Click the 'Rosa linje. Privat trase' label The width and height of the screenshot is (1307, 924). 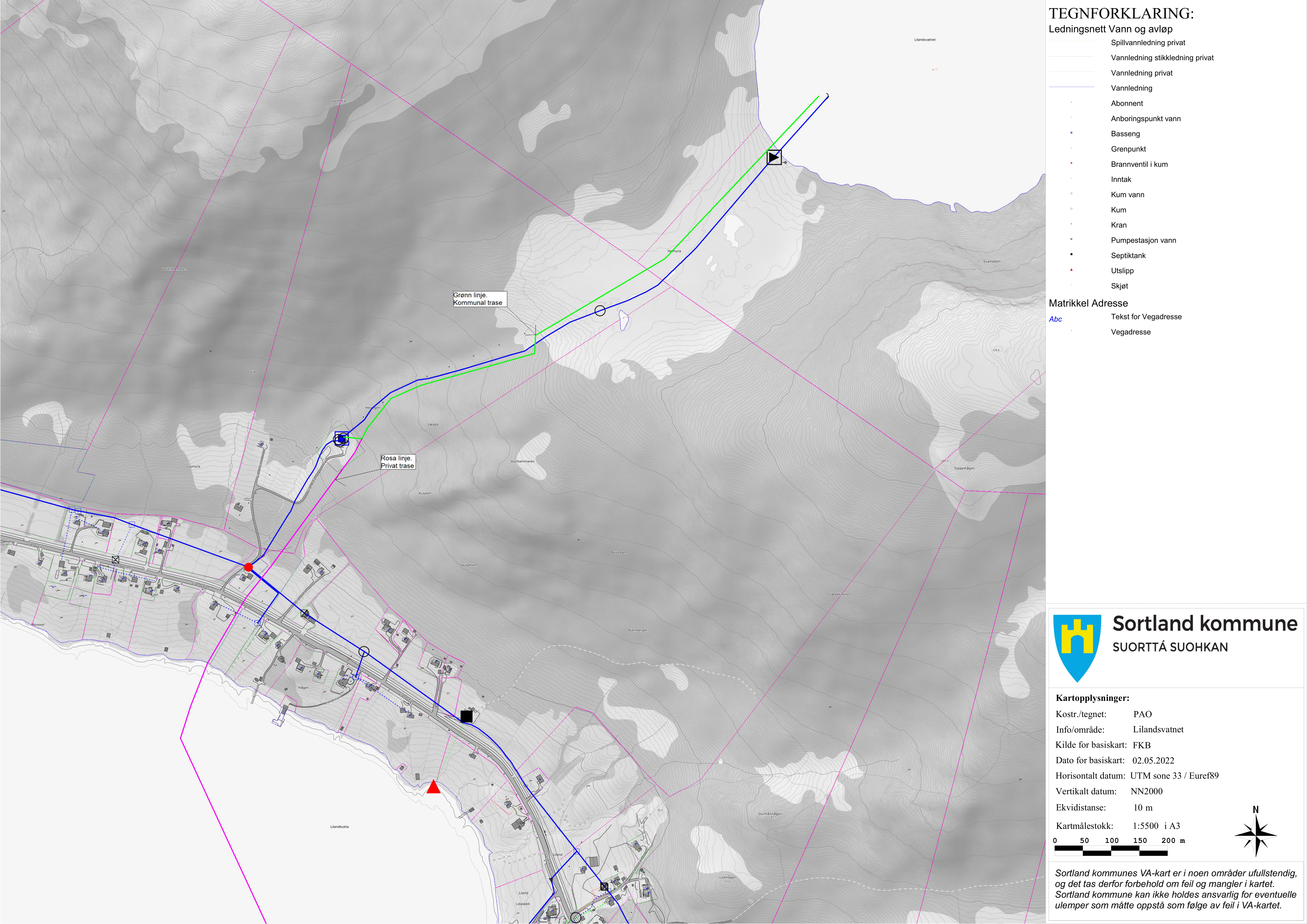[x=397, y=462]
